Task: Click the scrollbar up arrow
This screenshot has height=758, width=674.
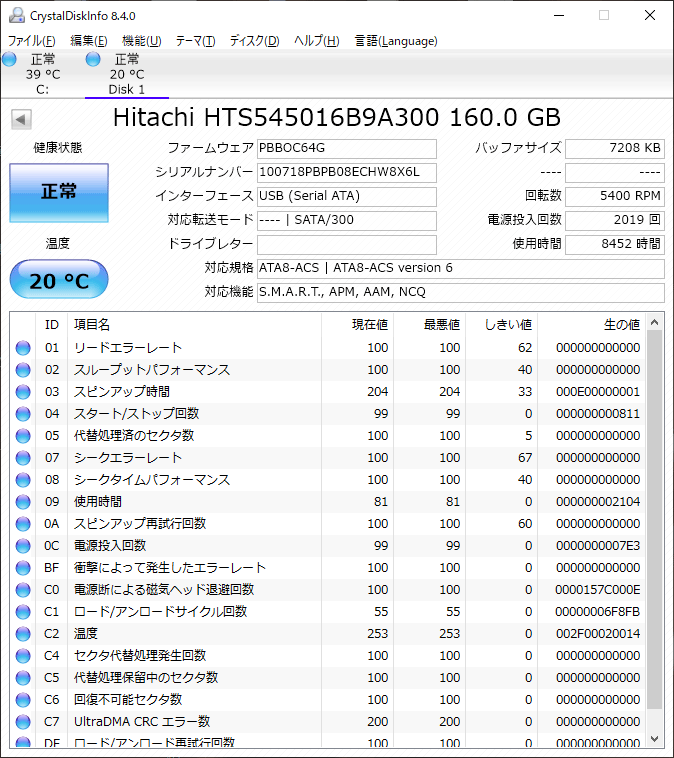Action: [655, 322]
